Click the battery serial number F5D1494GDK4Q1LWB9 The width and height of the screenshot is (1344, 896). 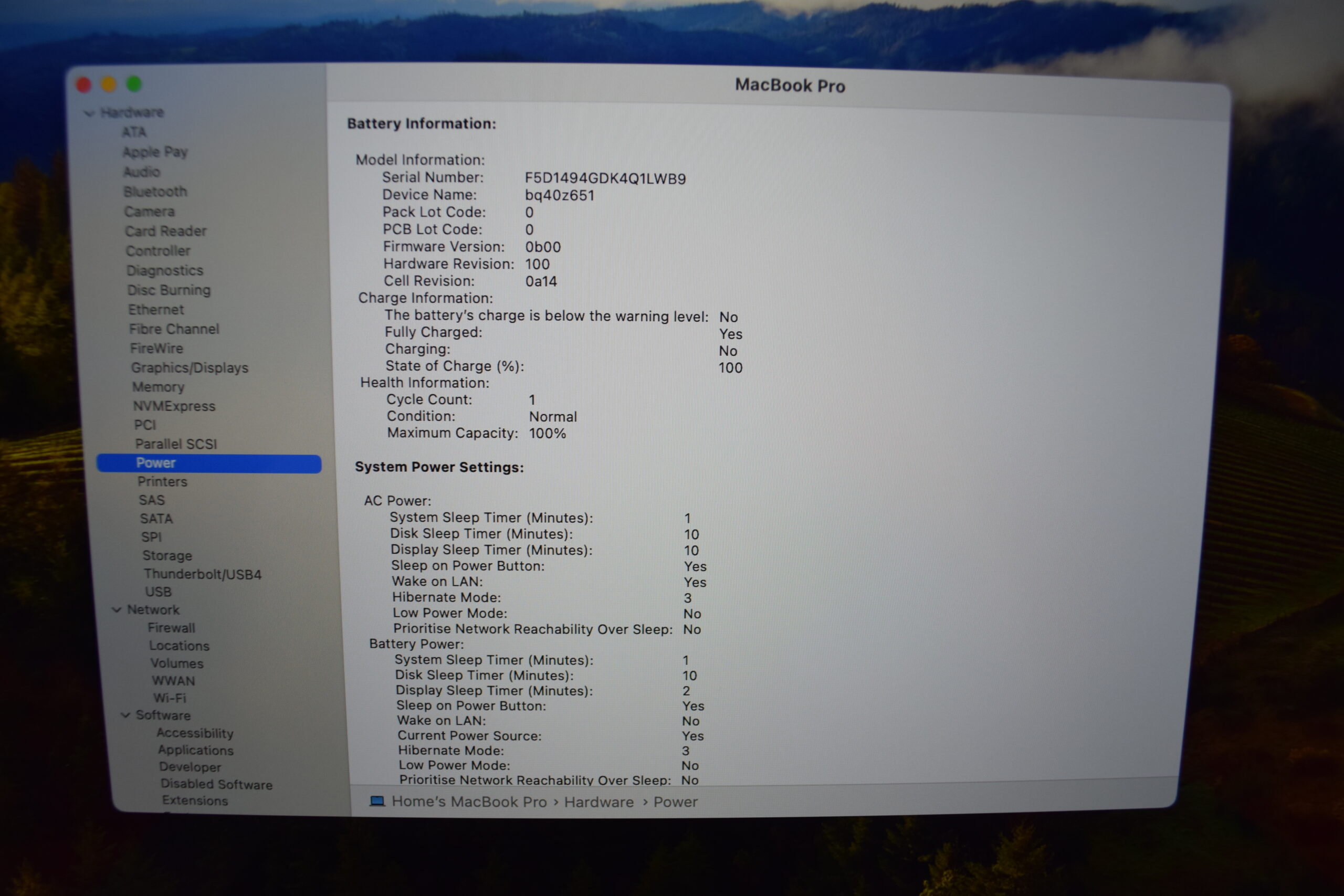click(605, 179)
